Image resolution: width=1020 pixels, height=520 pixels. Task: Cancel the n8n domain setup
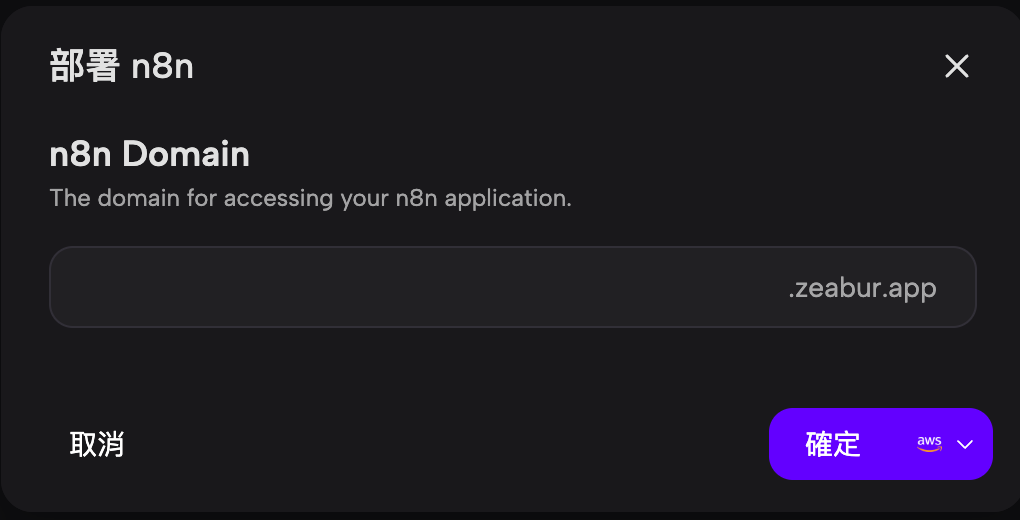(97, 444)
